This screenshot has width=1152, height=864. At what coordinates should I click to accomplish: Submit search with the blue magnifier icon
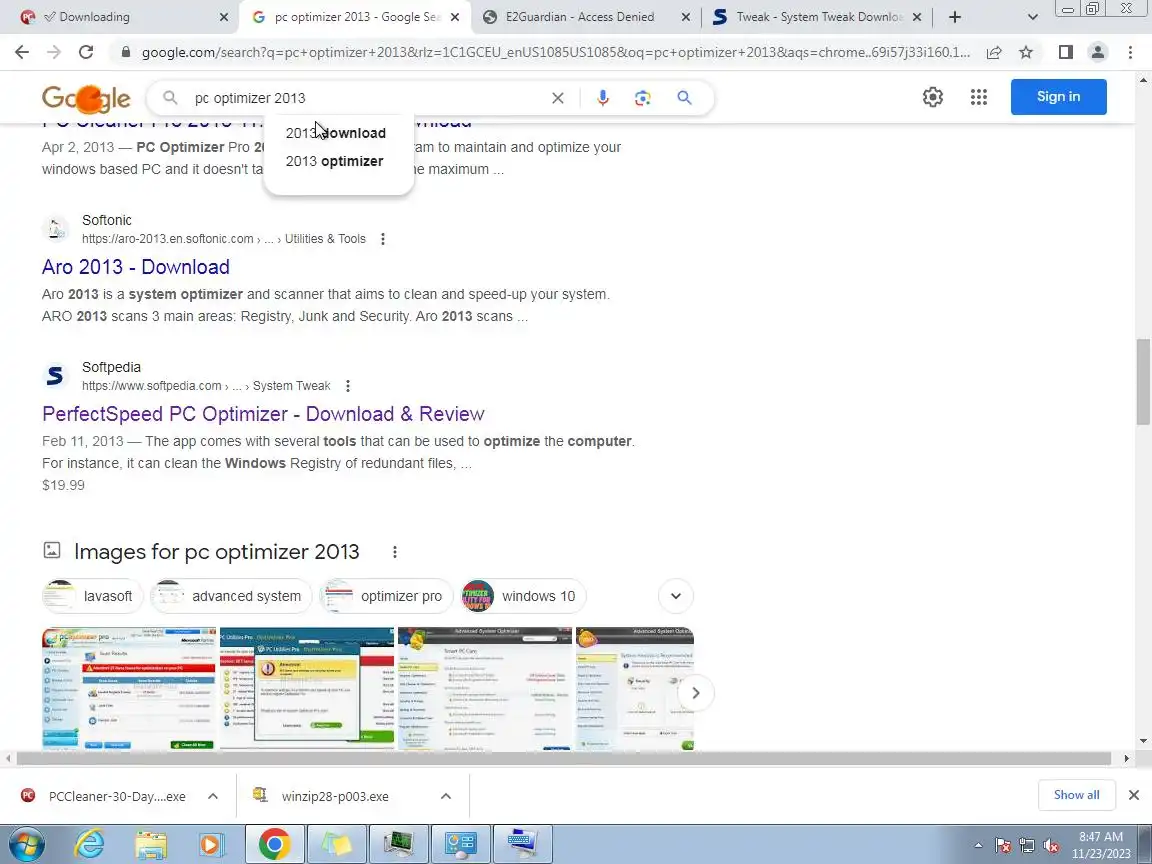tap(684, 98)
